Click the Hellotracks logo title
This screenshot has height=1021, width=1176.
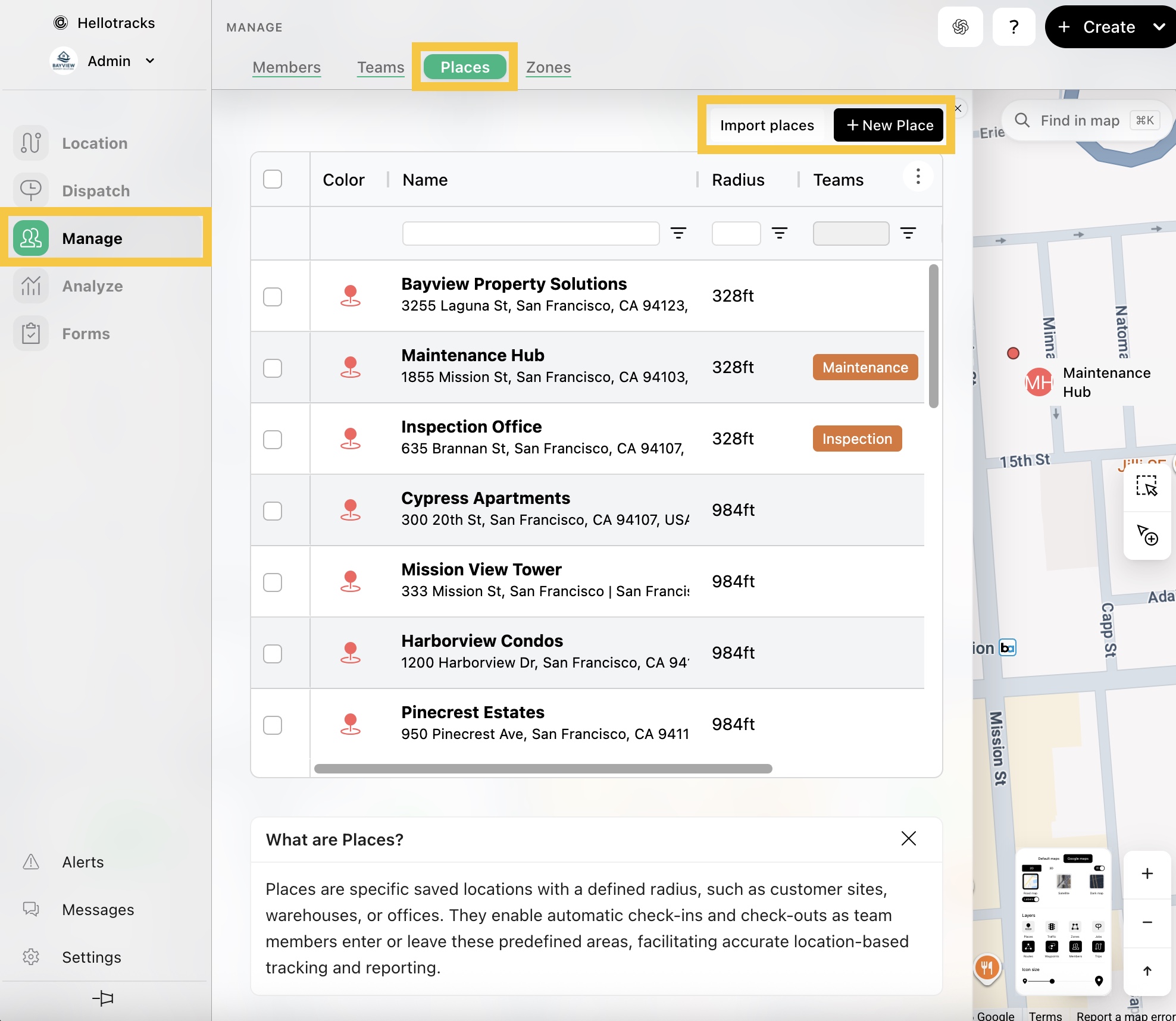coord(104,23)
